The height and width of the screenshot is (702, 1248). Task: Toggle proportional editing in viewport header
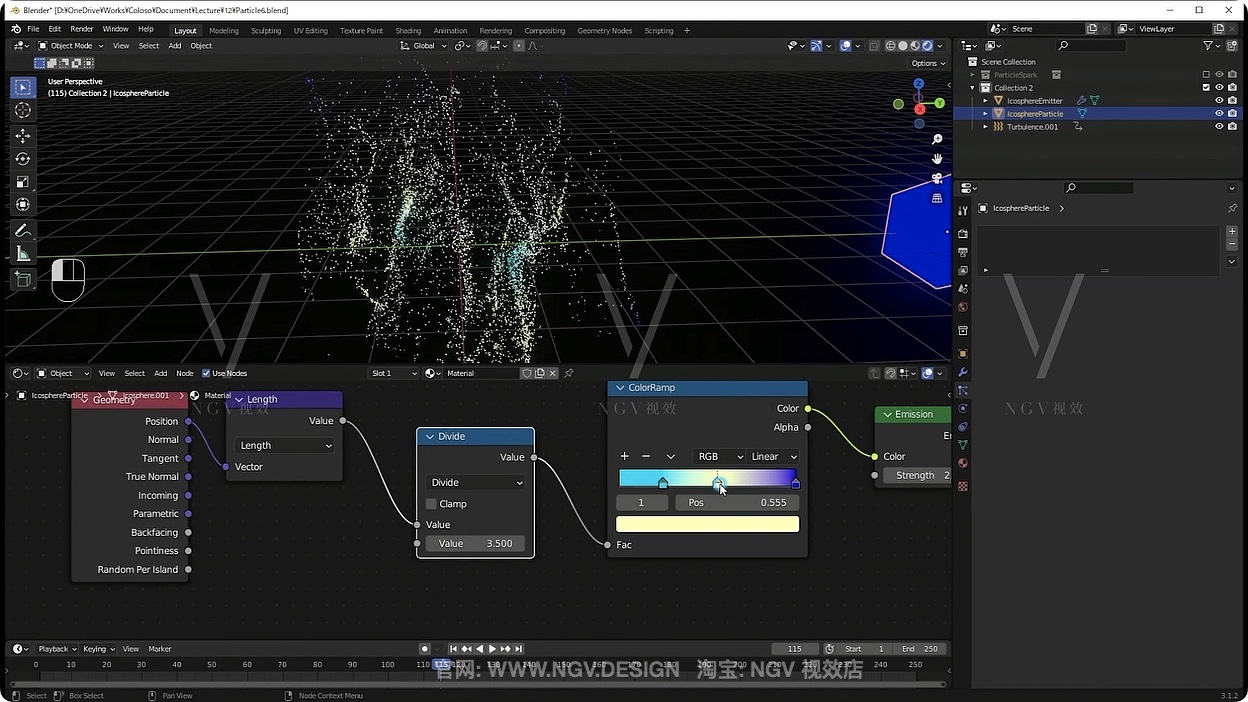pyautogui.click(x=520, y=45)
